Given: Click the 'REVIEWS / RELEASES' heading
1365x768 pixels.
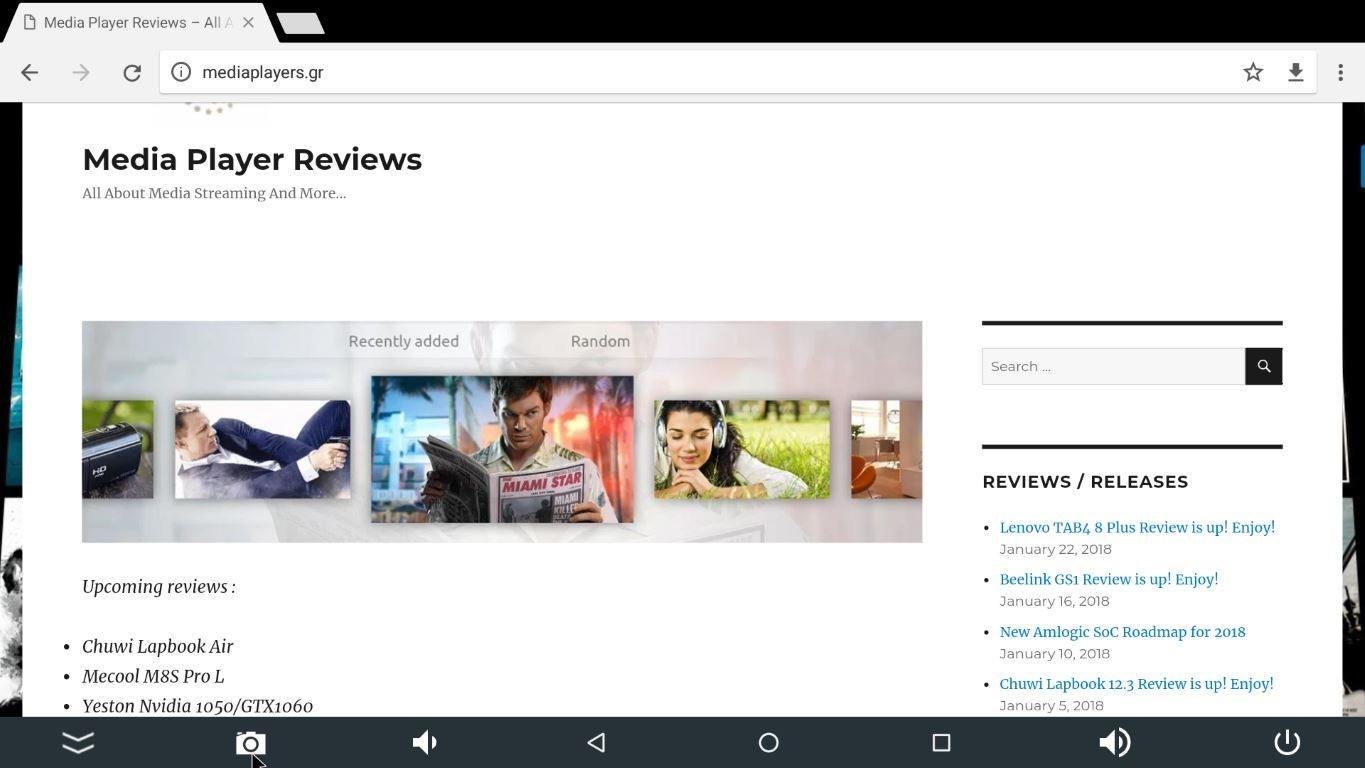Looking at the screenshot, I should [x=1085, y=481].
